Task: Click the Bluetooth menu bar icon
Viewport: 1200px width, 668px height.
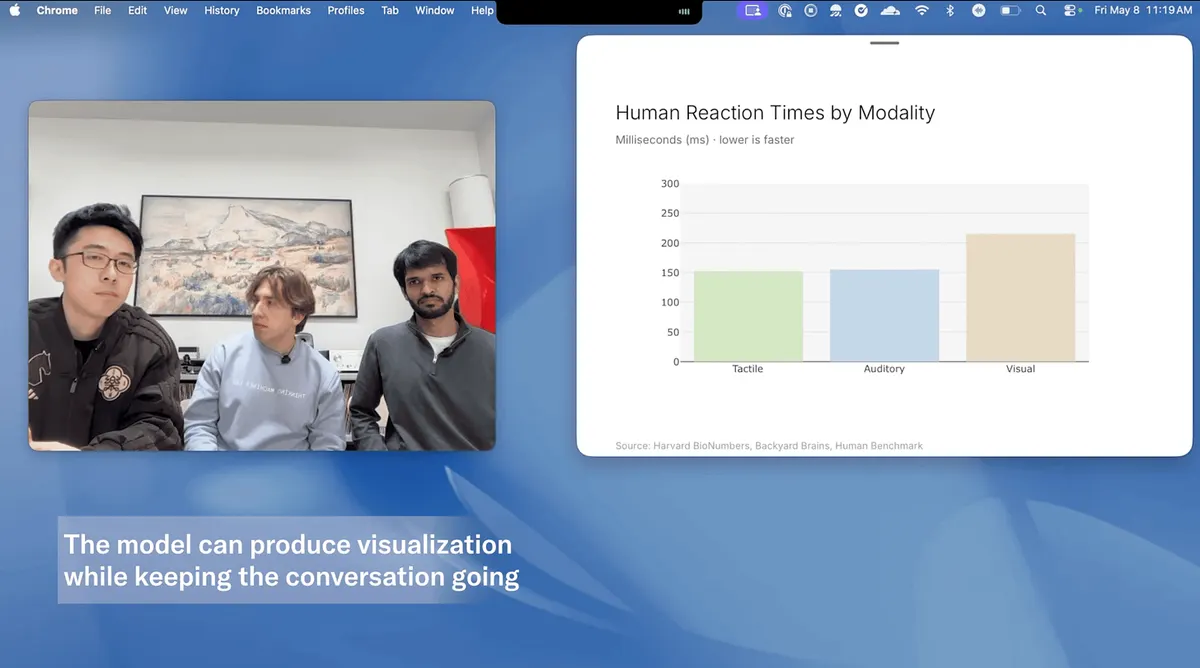Action: point(950,10)
